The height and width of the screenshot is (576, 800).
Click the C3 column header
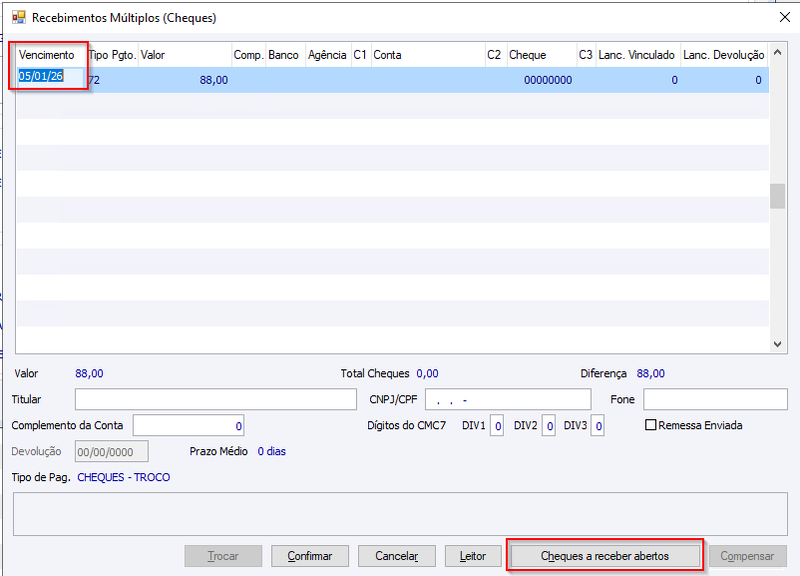point(585,55)
